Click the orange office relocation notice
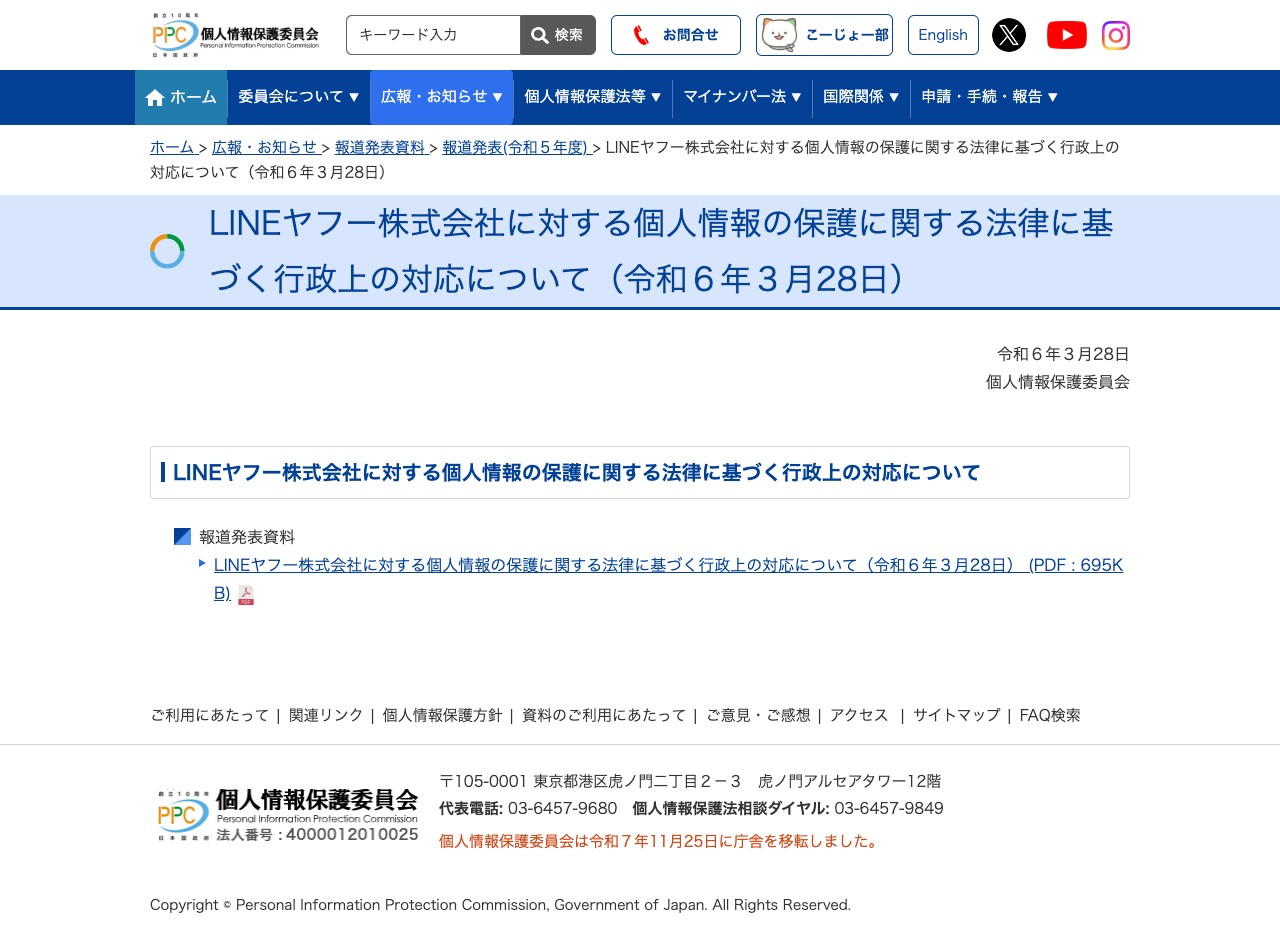This screenshot has width=1280, height=948. 661,841
